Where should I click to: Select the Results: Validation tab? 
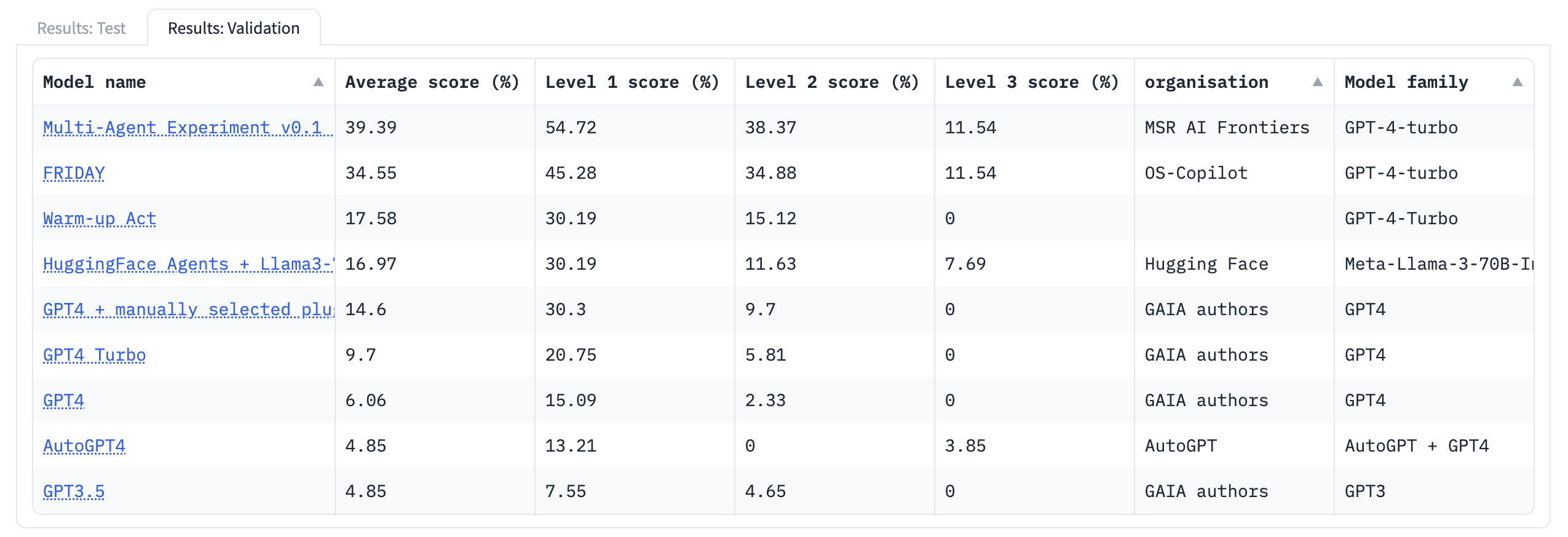pos(234,28)
